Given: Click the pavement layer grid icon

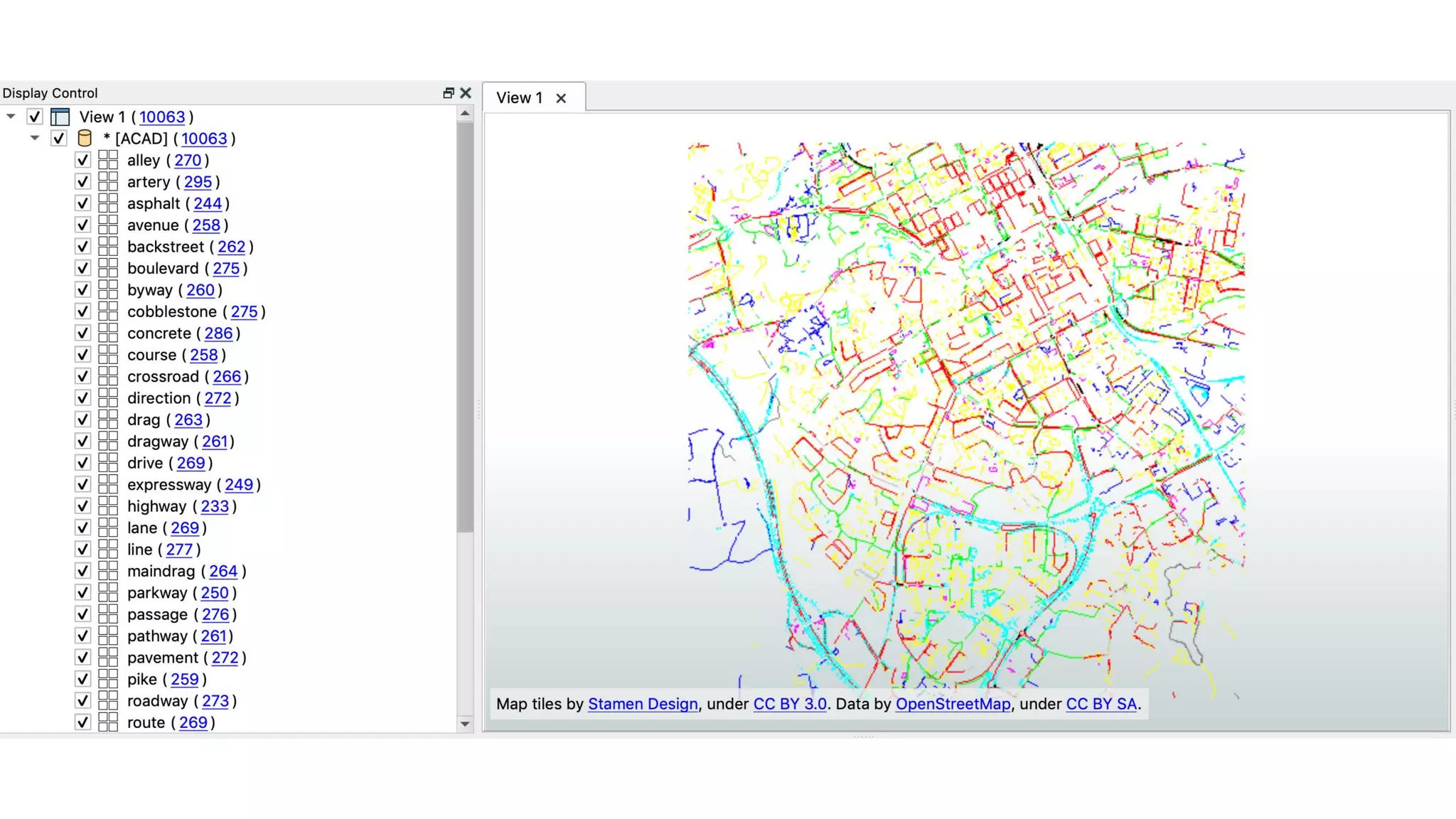Looking at the screenshot, I should (x=108, y=657).
